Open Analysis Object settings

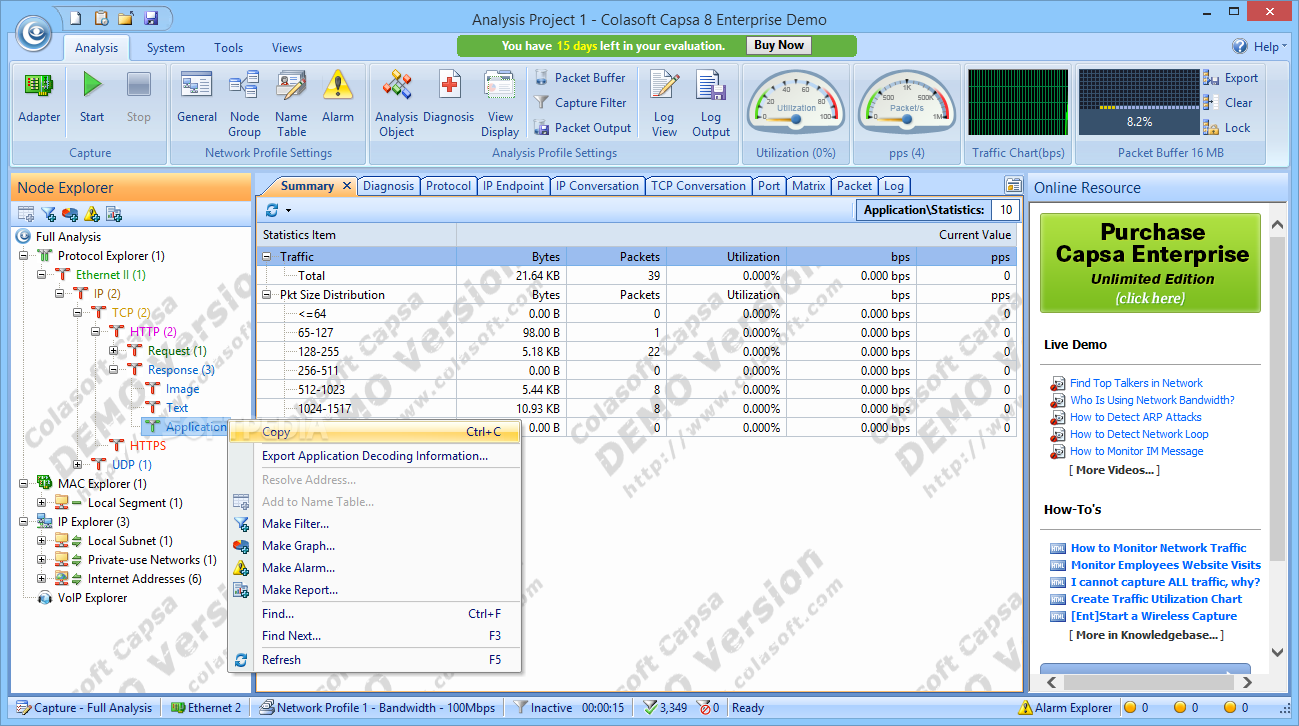pyautogui.click(x=397, y=104)
